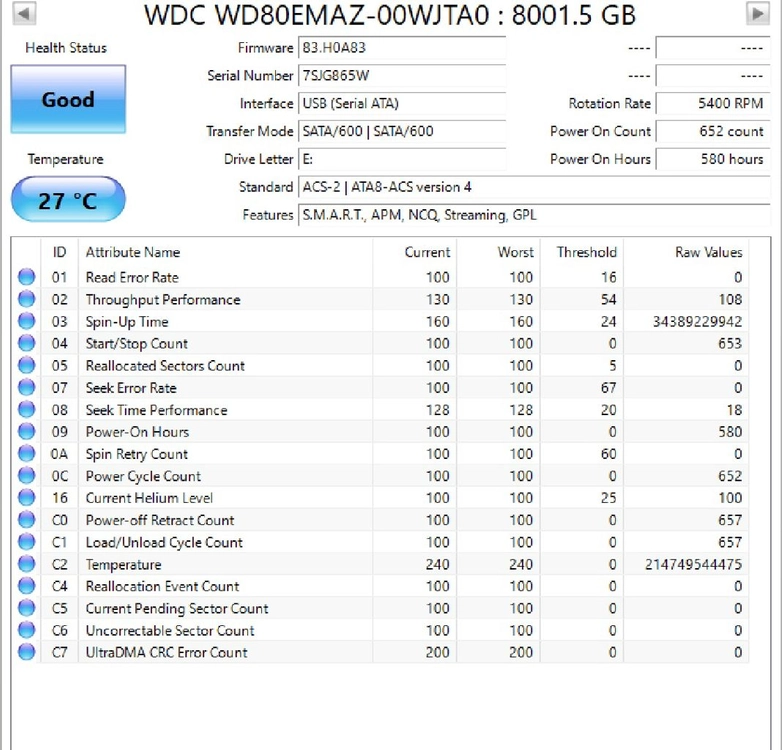The height and width of the screenshot is (750, 782).
Task: Select the Interface field USB (Serial ATA)
Action: point(402,104)
